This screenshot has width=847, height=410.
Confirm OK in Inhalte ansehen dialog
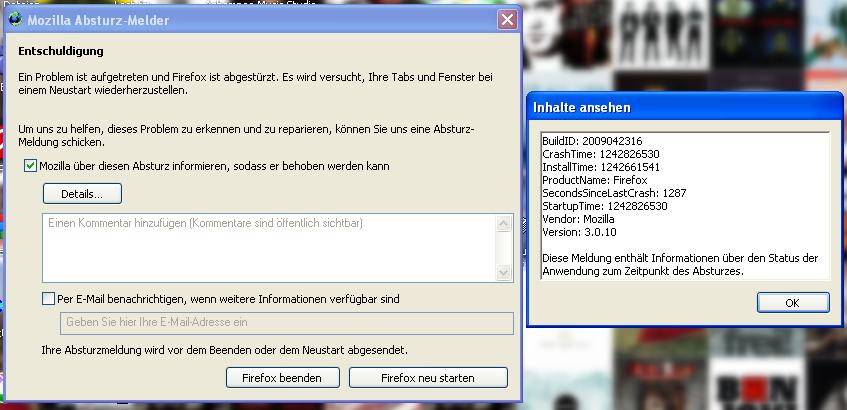[792, 303]
